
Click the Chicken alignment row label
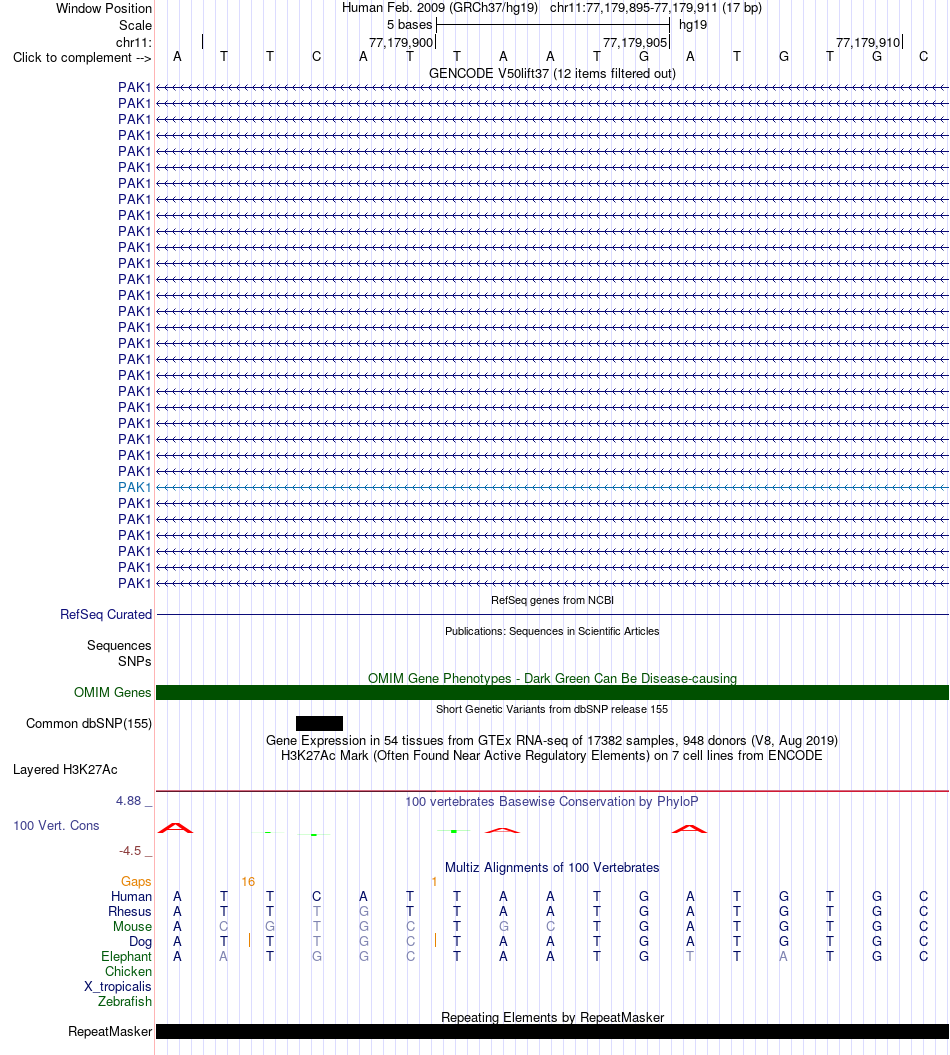(x=129, y=972)
